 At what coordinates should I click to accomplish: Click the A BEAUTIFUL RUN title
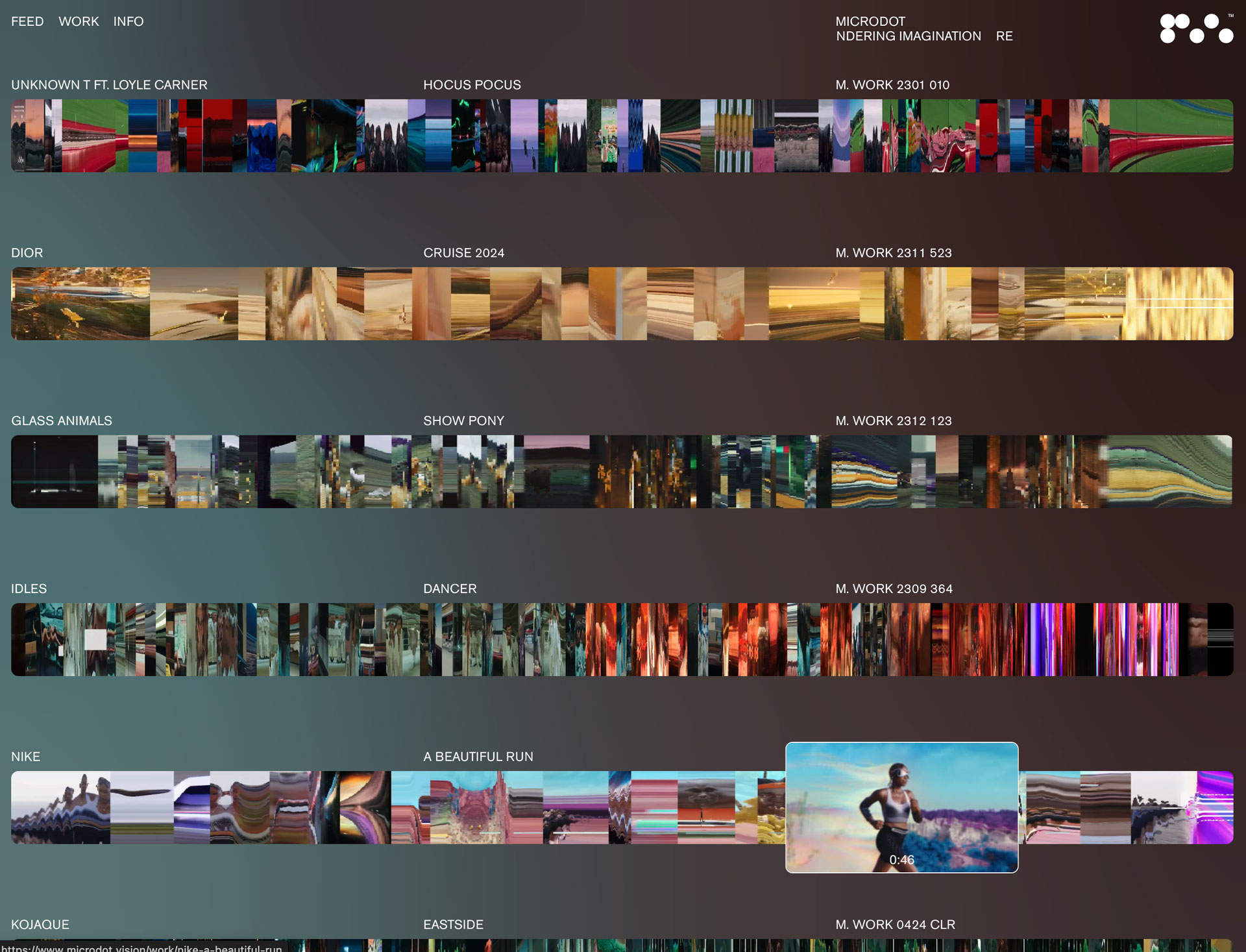coord(478,757)
